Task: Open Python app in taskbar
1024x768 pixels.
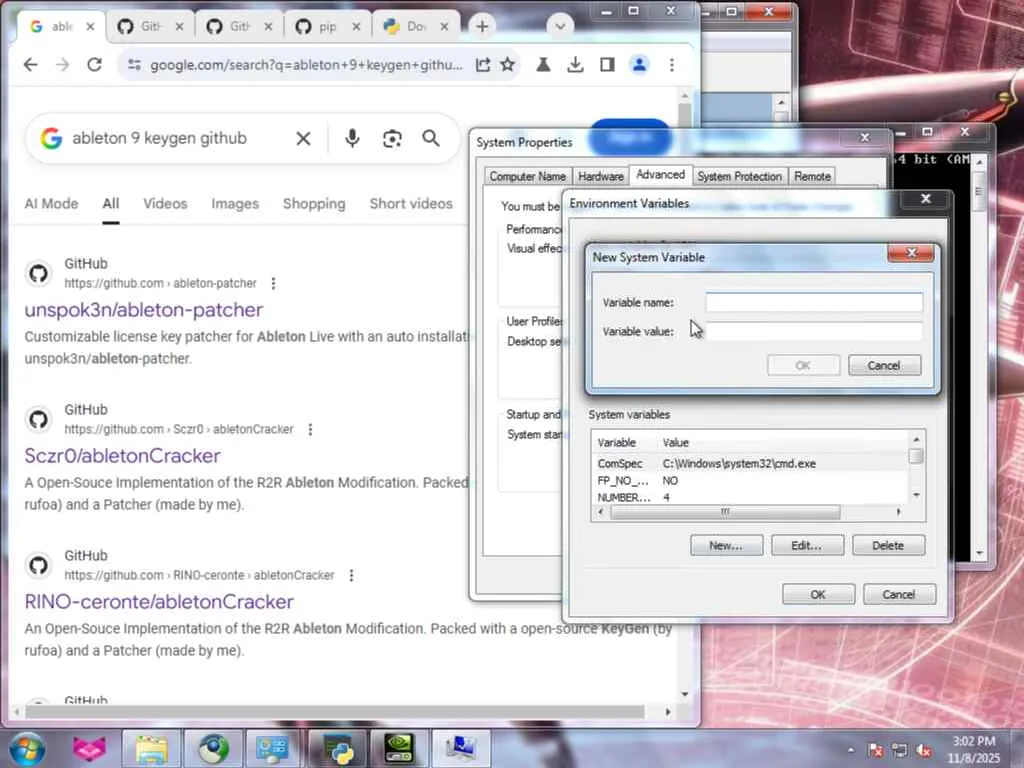Action: coord(340,748)
